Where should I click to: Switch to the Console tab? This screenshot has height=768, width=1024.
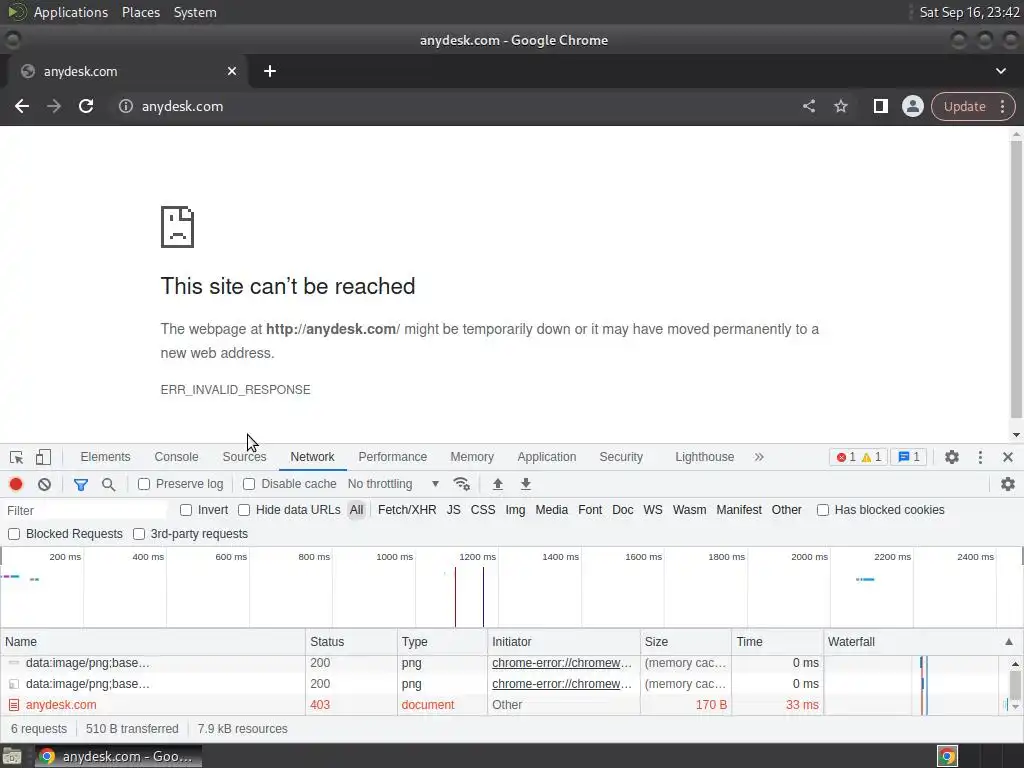pos(176,457)
